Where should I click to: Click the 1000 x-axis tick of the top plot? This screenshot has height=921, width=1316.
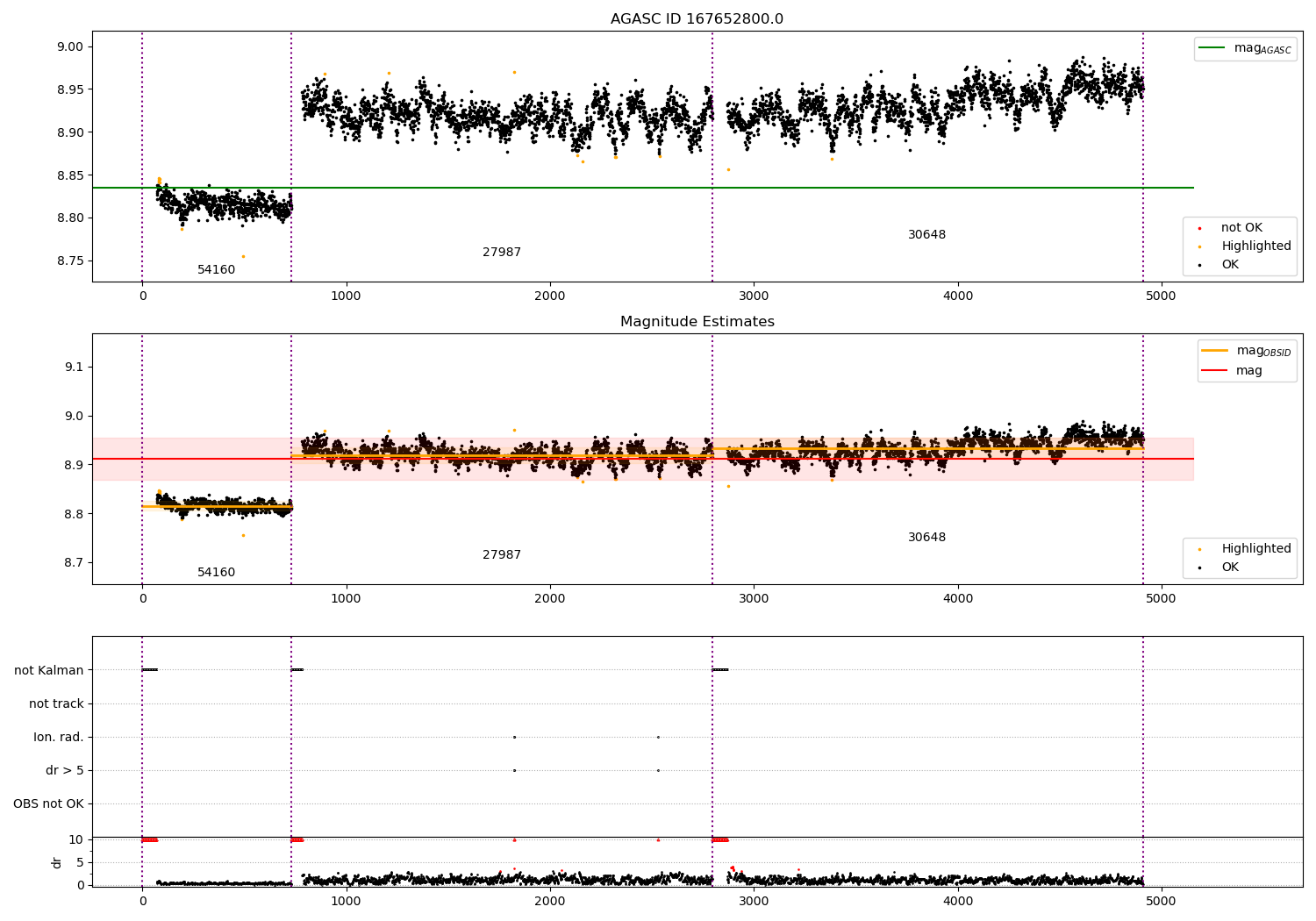click(346, 296)
